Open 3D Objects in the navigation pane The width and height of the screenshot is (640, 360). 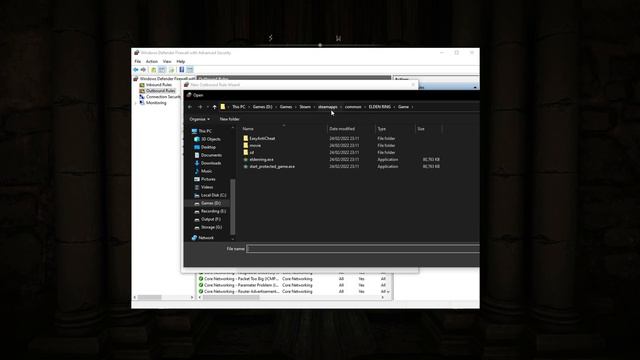[210, 139]
